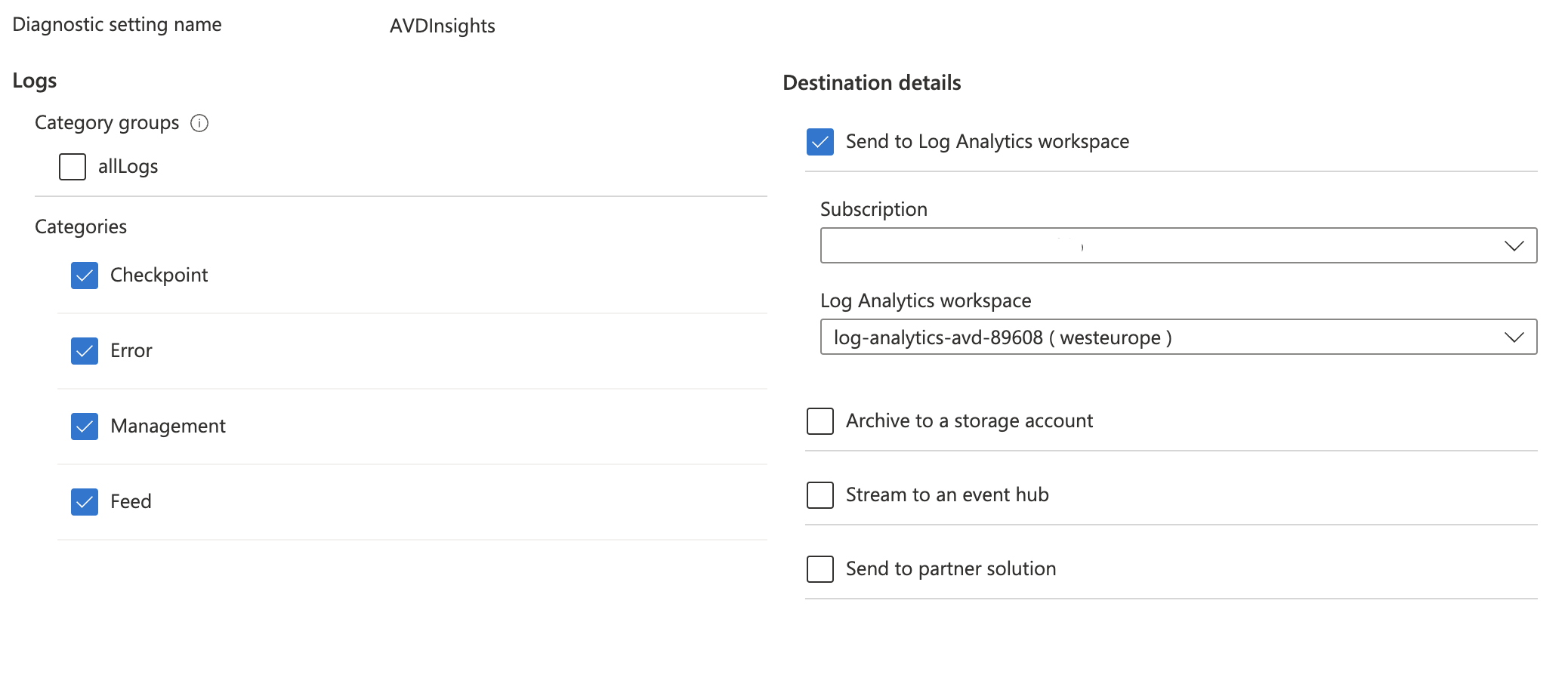Click the Logs section heading
Screen dimensions: 1568x693
tap(34, 80)
